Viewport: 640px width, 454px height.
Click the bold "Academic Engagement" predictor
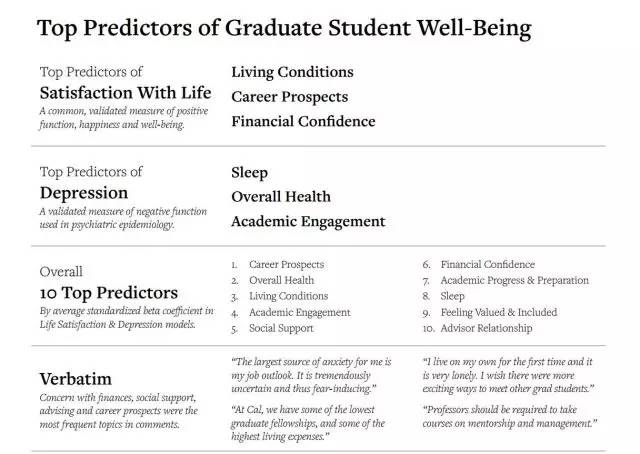point(307,221)
